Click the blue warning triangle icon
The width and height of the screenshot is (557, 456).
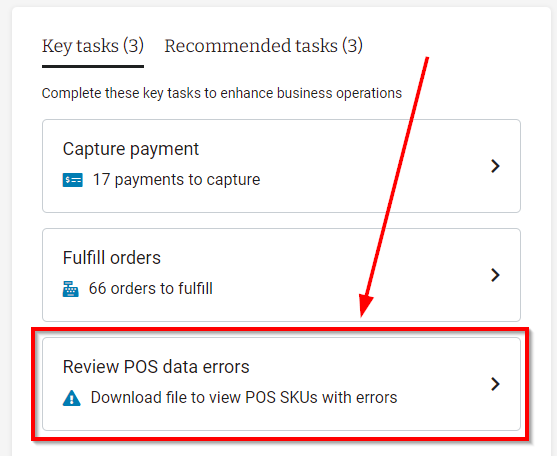pyautogui.click(x=71, y=398)
